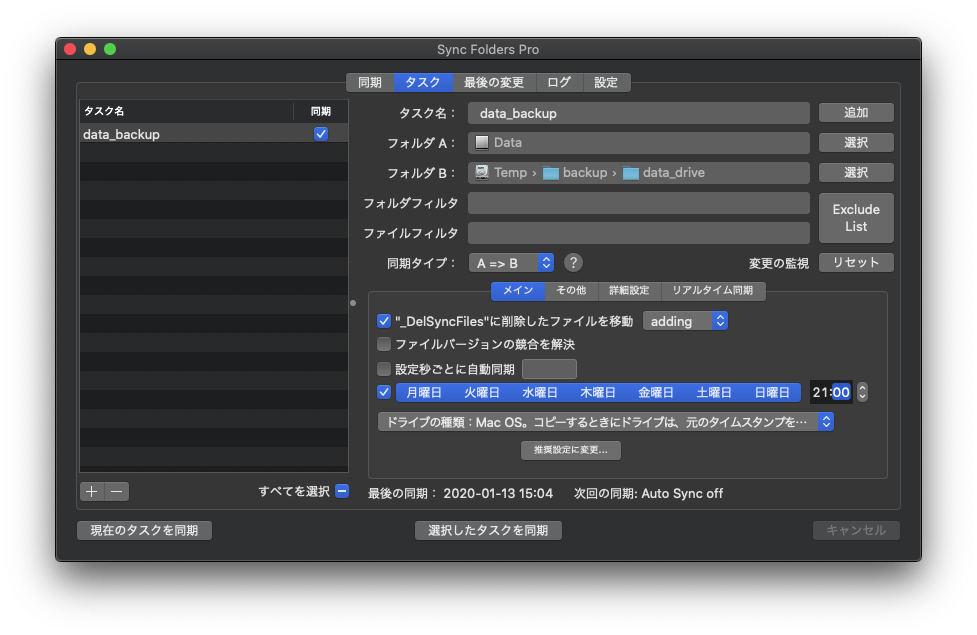The width and height of the screenshot is (977, 635).
Task: Click the Data drive icon in Folder A
Action: point(482,143)
